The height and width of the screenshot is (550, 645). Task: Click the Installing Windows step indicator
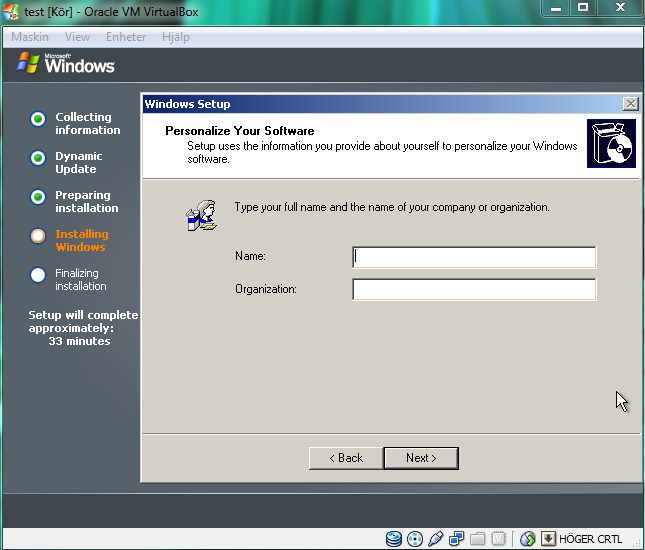click(38, 236)
